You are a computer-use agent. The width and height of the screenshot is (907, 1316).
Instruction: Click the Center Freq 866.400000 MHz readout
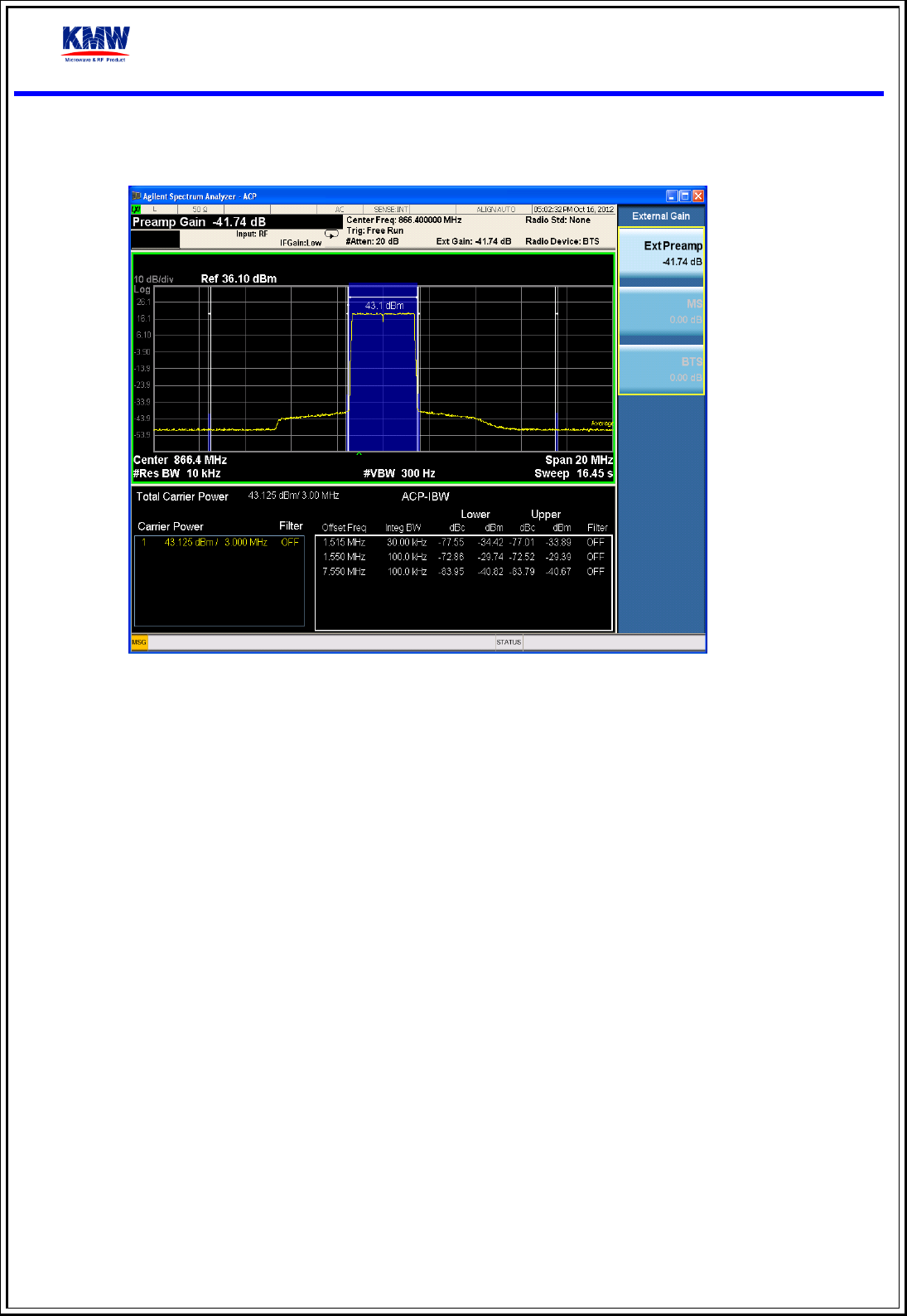tap(404, 220)
